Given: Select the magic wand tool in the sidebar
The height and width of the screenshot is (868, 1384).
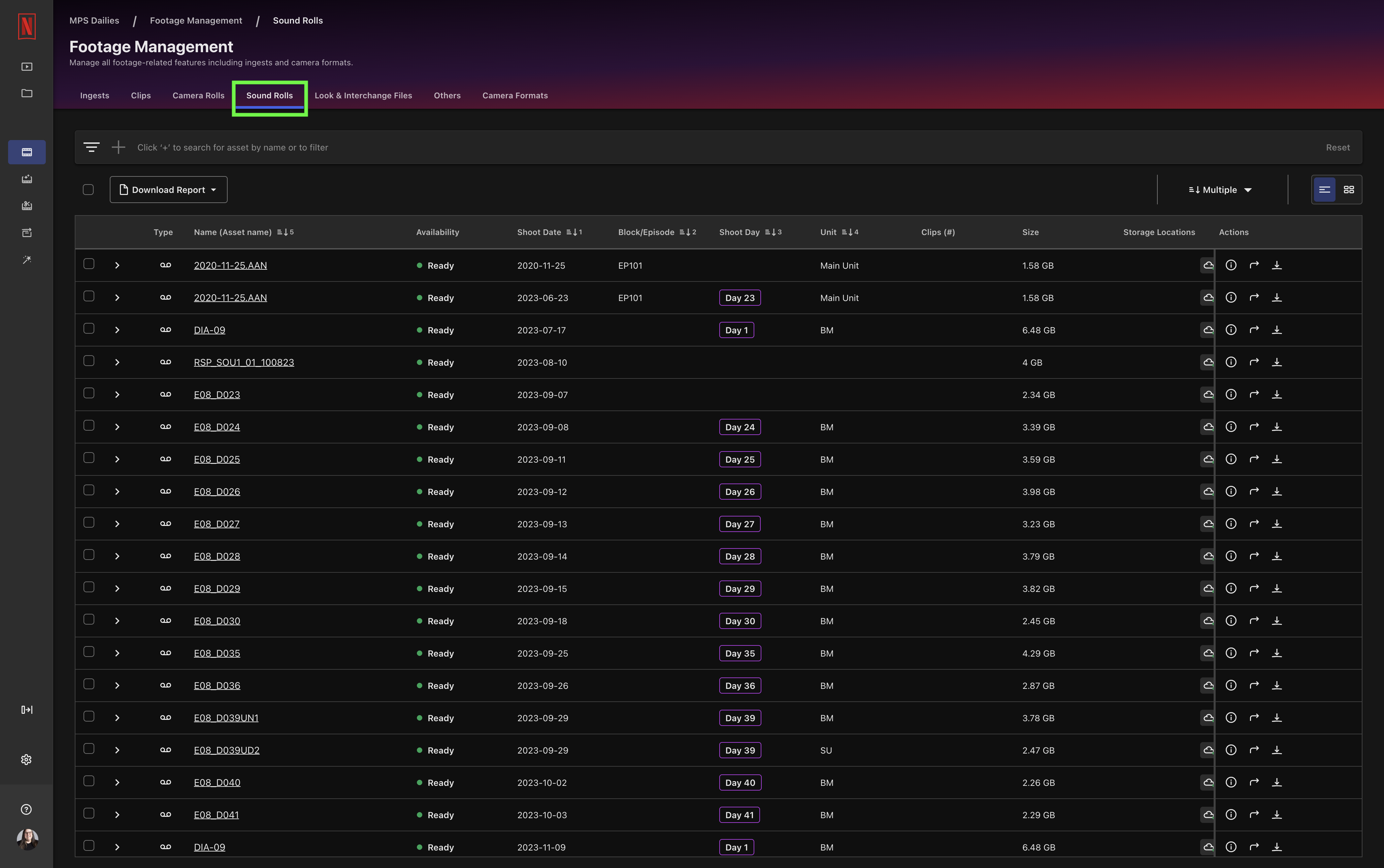Looking at the screenshot, I should point(26,260).
